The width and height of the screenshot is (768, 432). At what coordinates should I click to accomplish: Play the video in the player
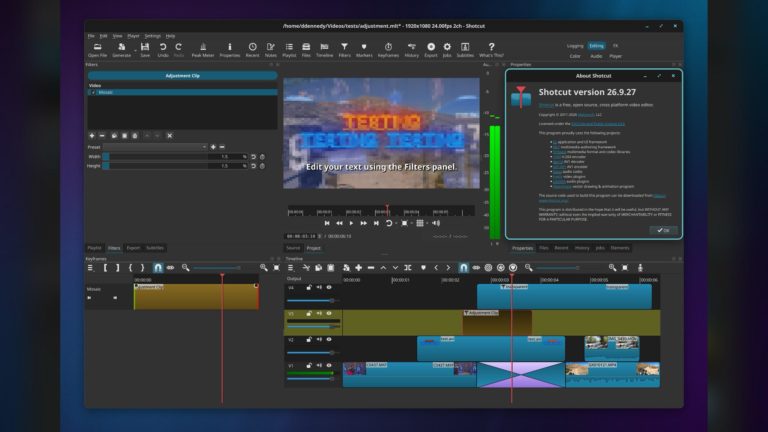click(351, 223)
